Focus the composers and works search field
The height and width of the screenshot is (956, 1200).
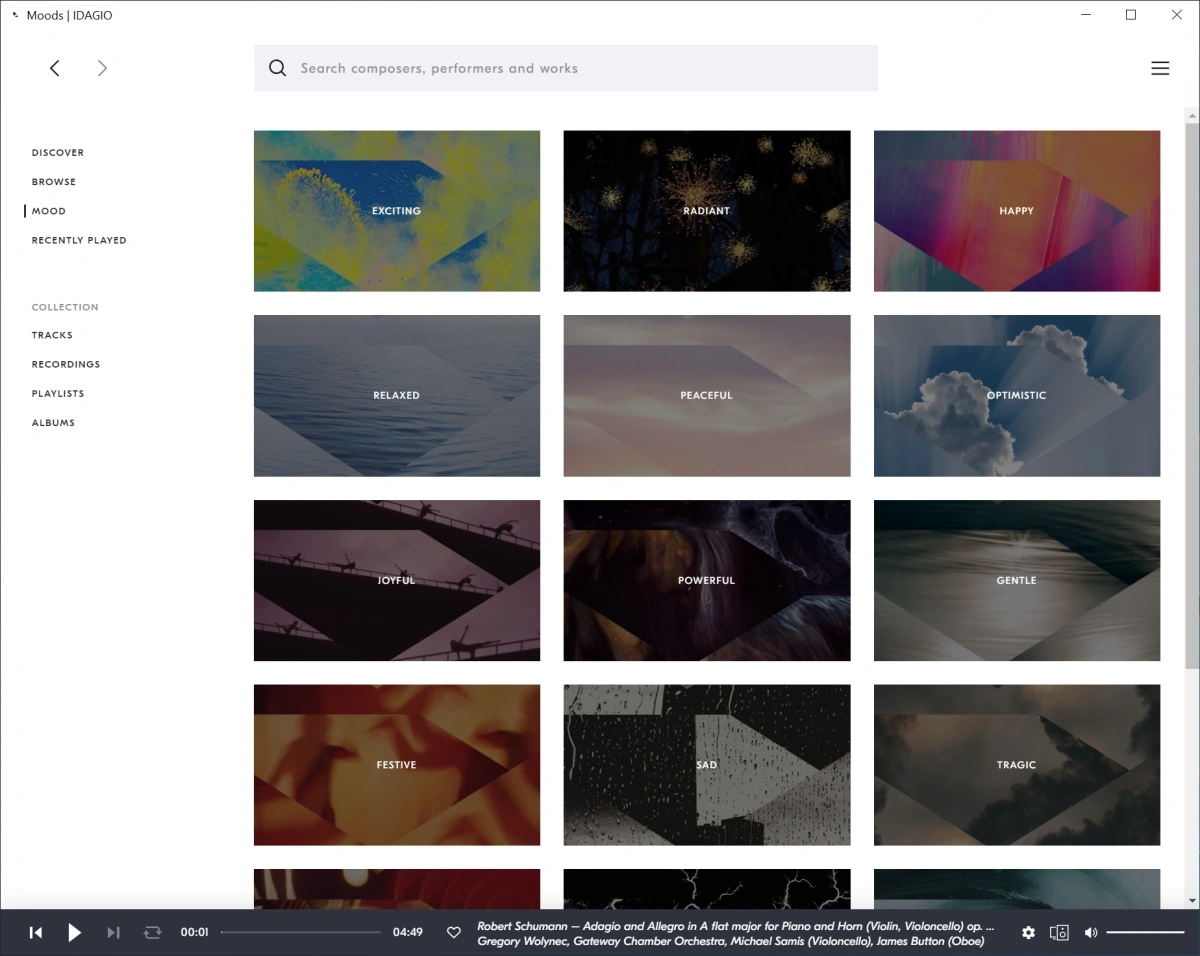[x=566, y=68]
